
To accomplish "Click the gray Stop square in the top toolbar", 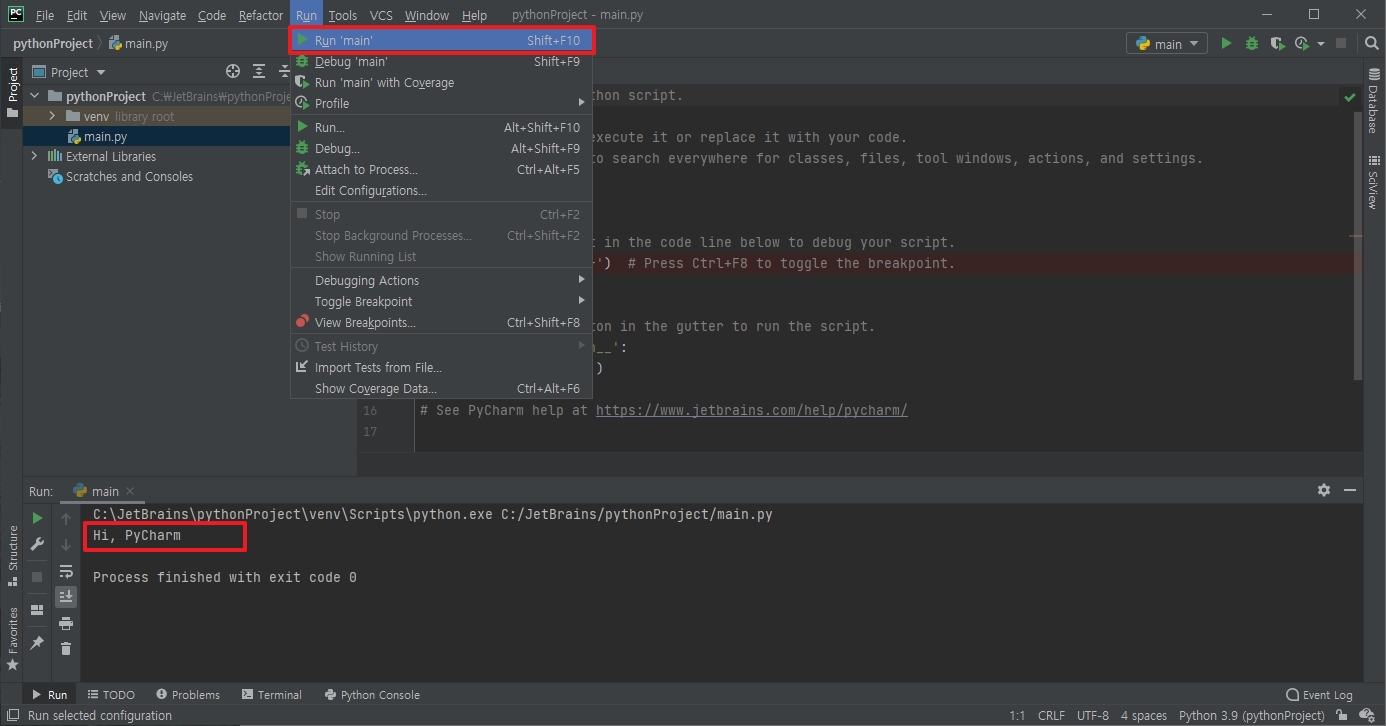I will tap(1341, 44).
